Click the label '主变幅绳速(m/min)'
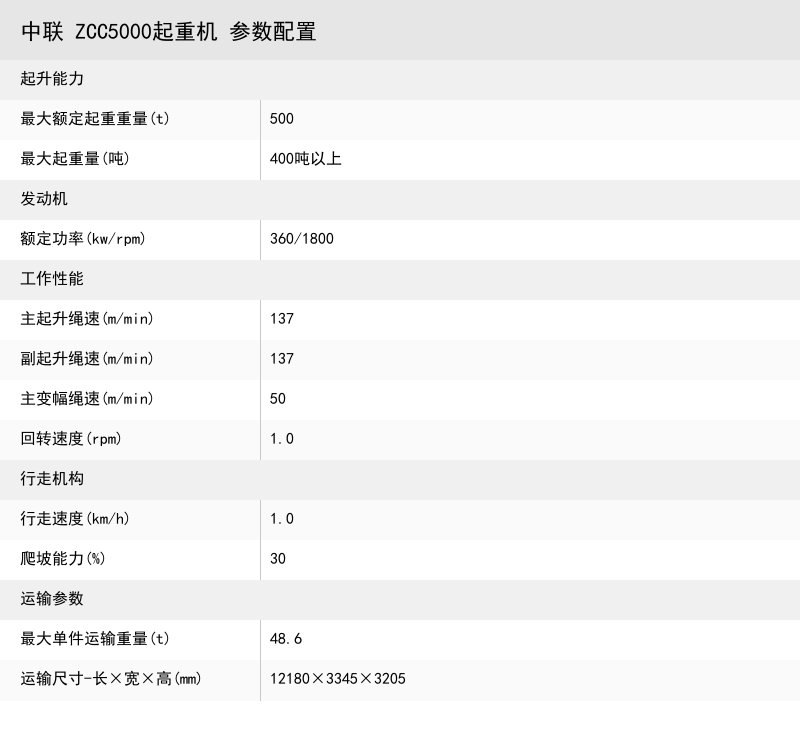 coord(87,399)
